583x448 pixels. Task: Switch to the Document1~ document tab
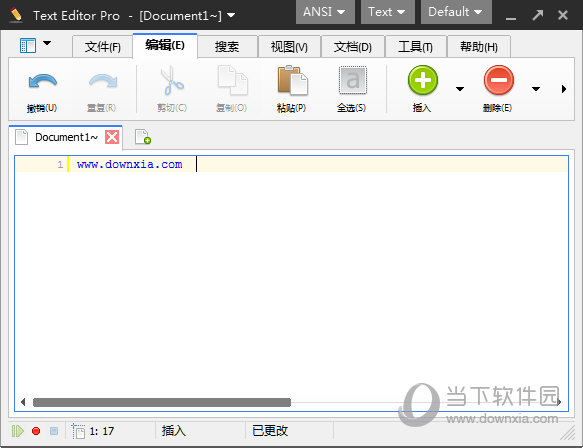click(66, 137)
